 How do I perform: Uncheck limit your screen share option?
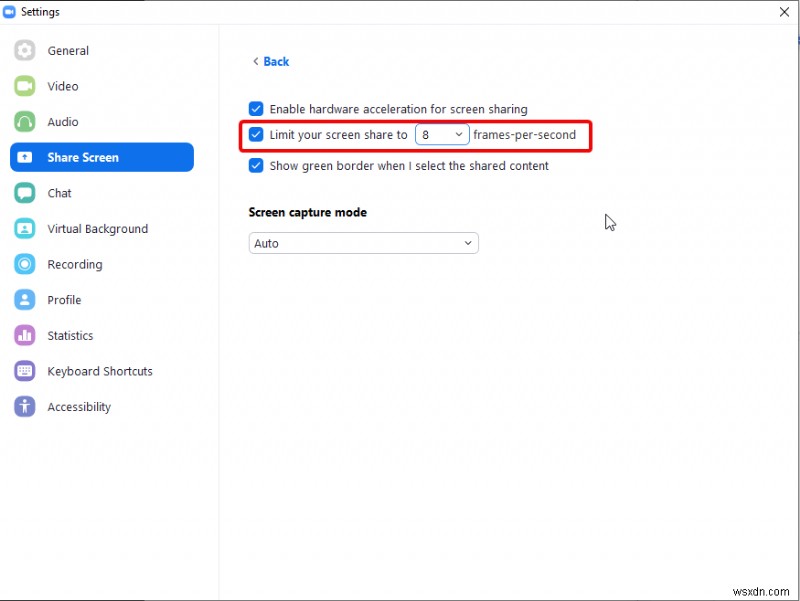point(256,135)
